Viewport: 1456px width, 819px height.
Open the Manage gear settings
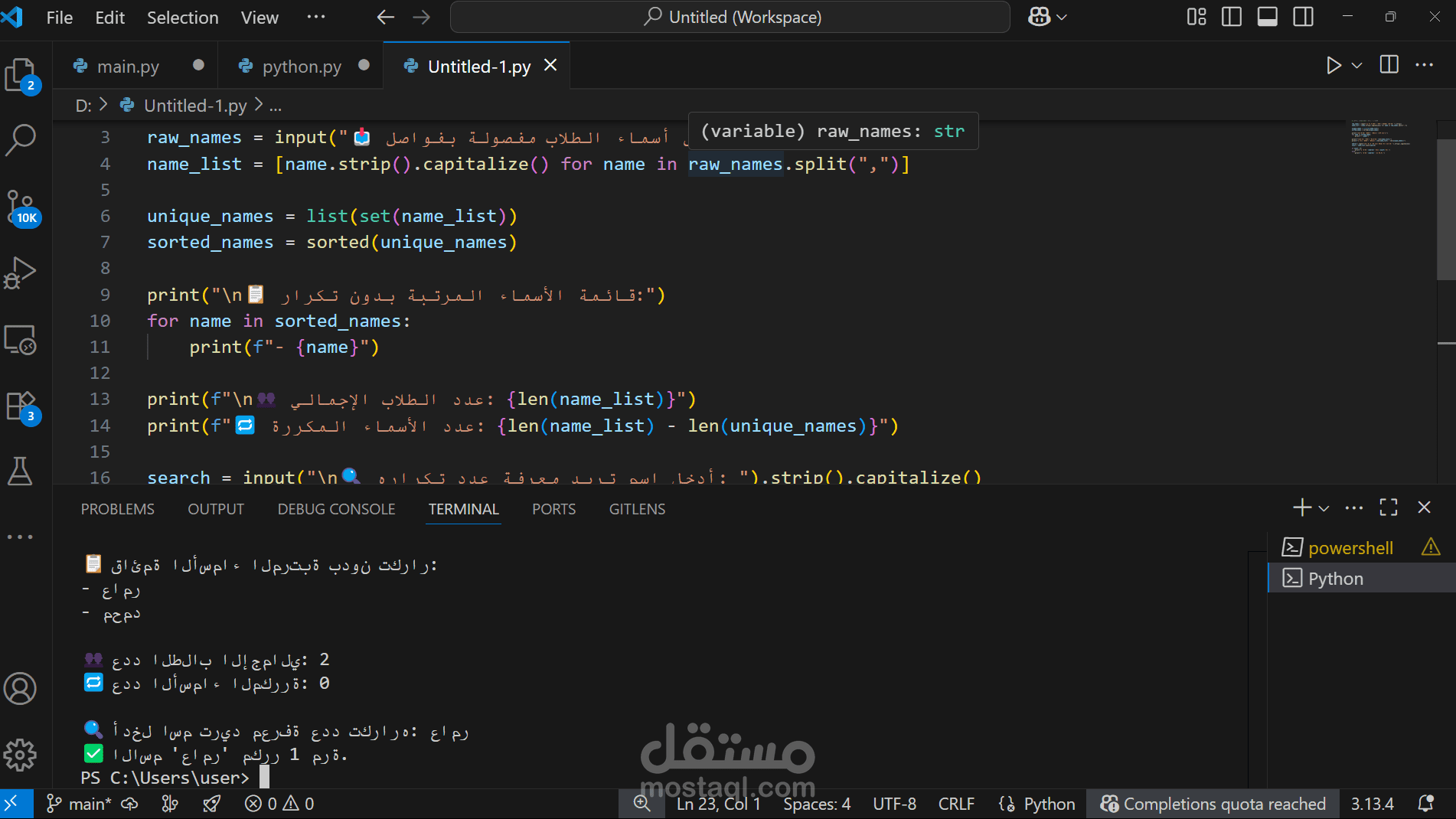click(21, 755)
